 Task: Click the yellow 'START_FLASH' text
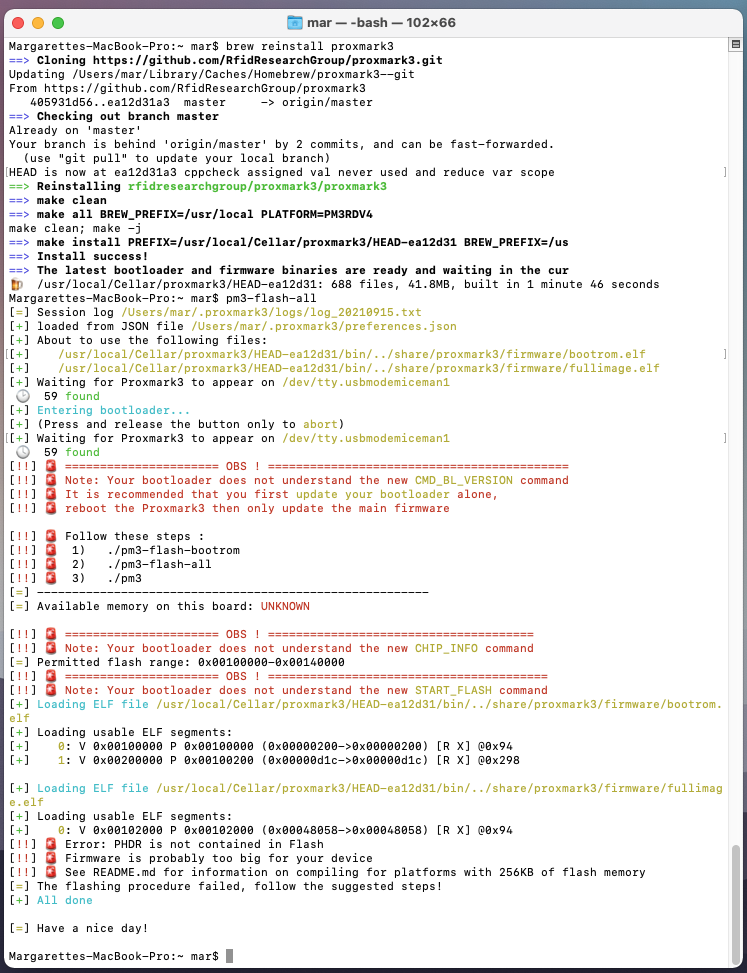(x=453, y=690)
